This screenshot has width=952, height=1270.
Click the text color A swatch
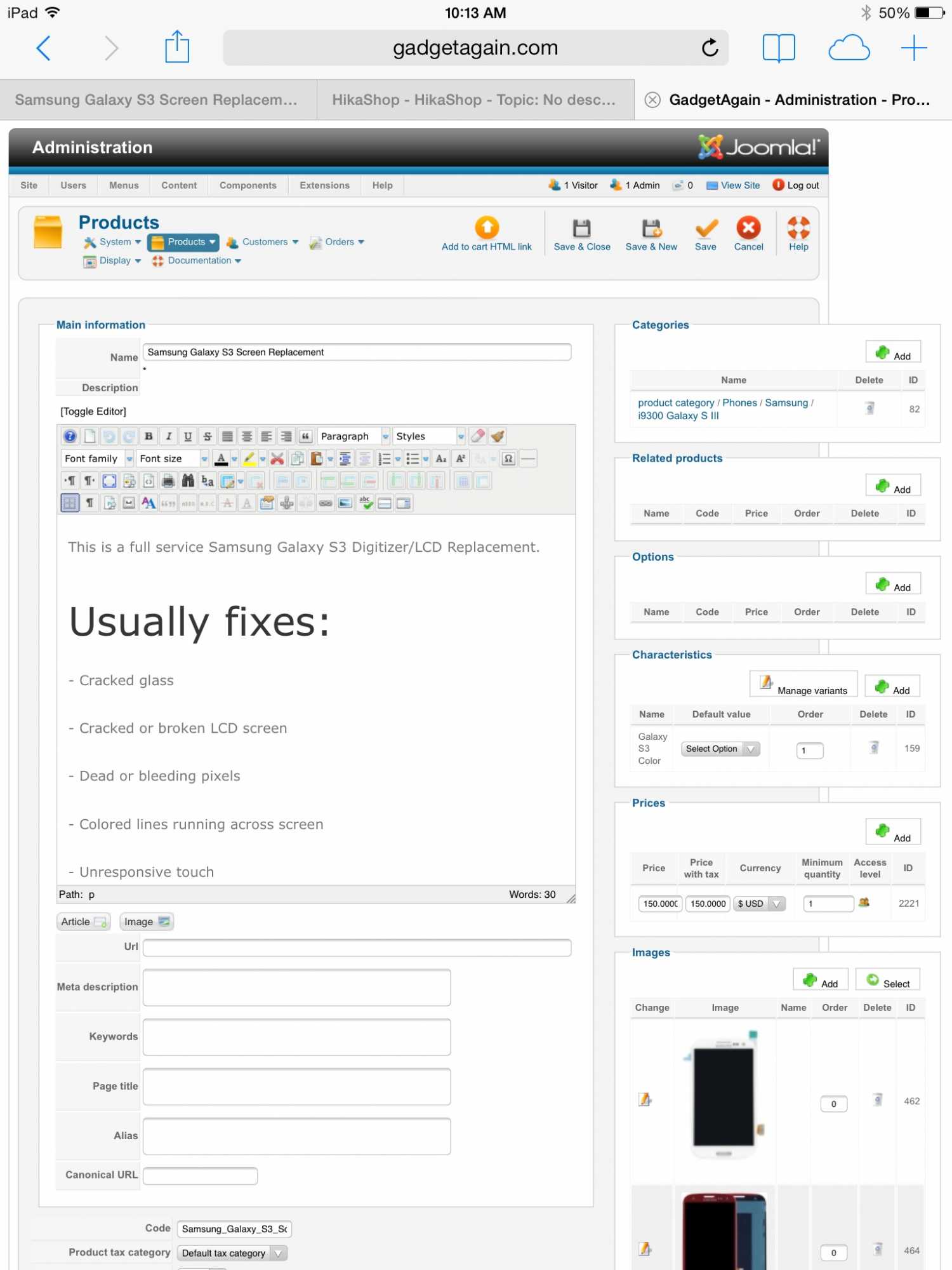click(x=221, y=458)
